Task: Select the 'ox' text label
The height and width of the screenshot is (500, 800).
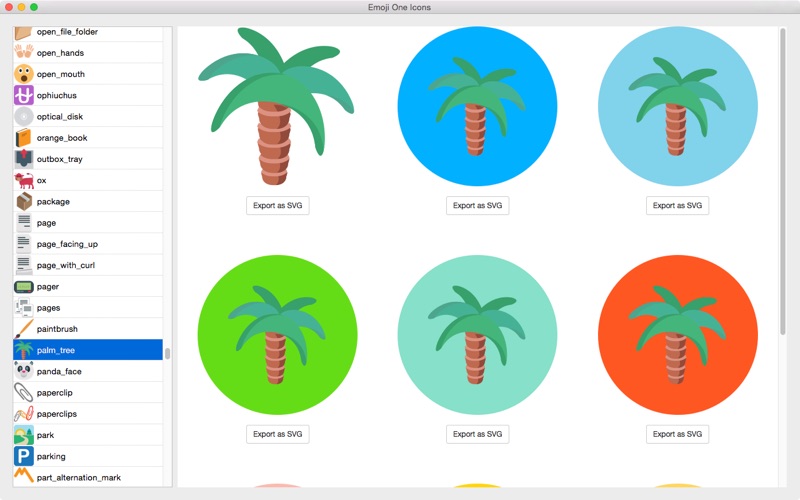Action: point(41,181)
